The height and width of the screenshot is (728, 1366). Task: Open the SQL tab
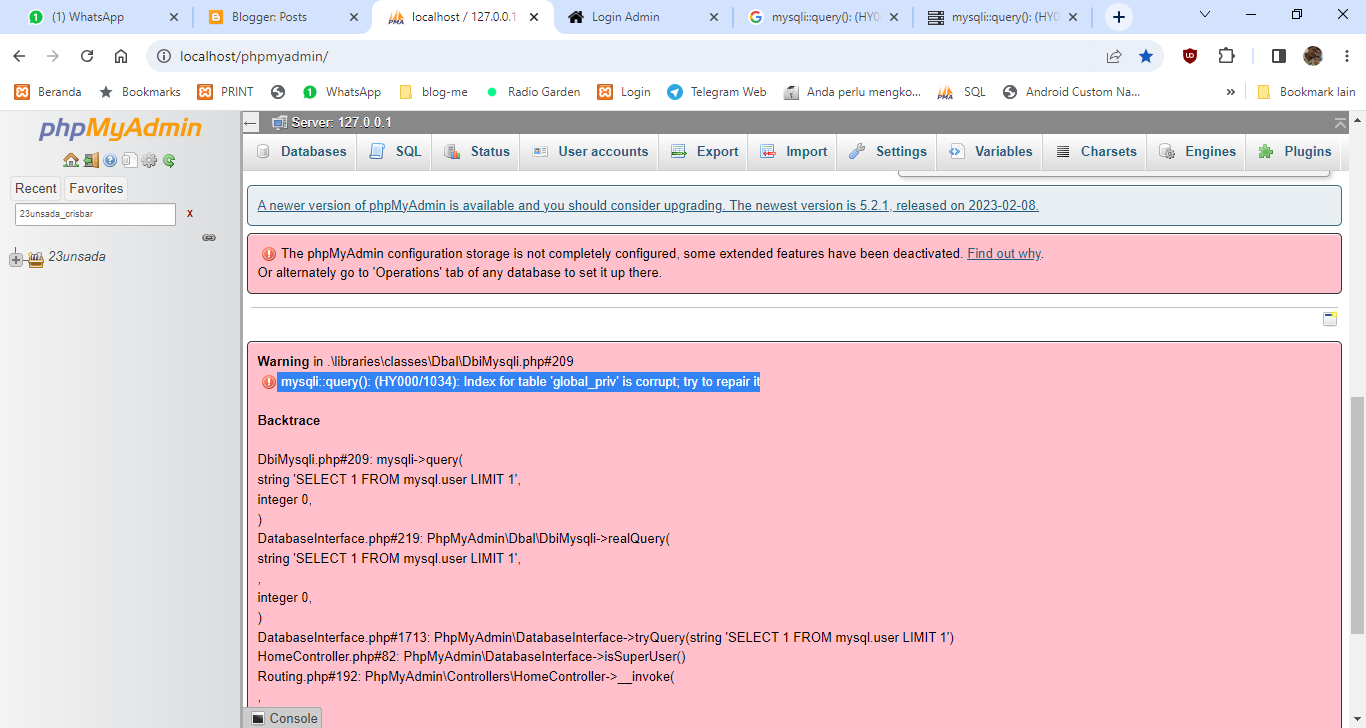[395, 152]
